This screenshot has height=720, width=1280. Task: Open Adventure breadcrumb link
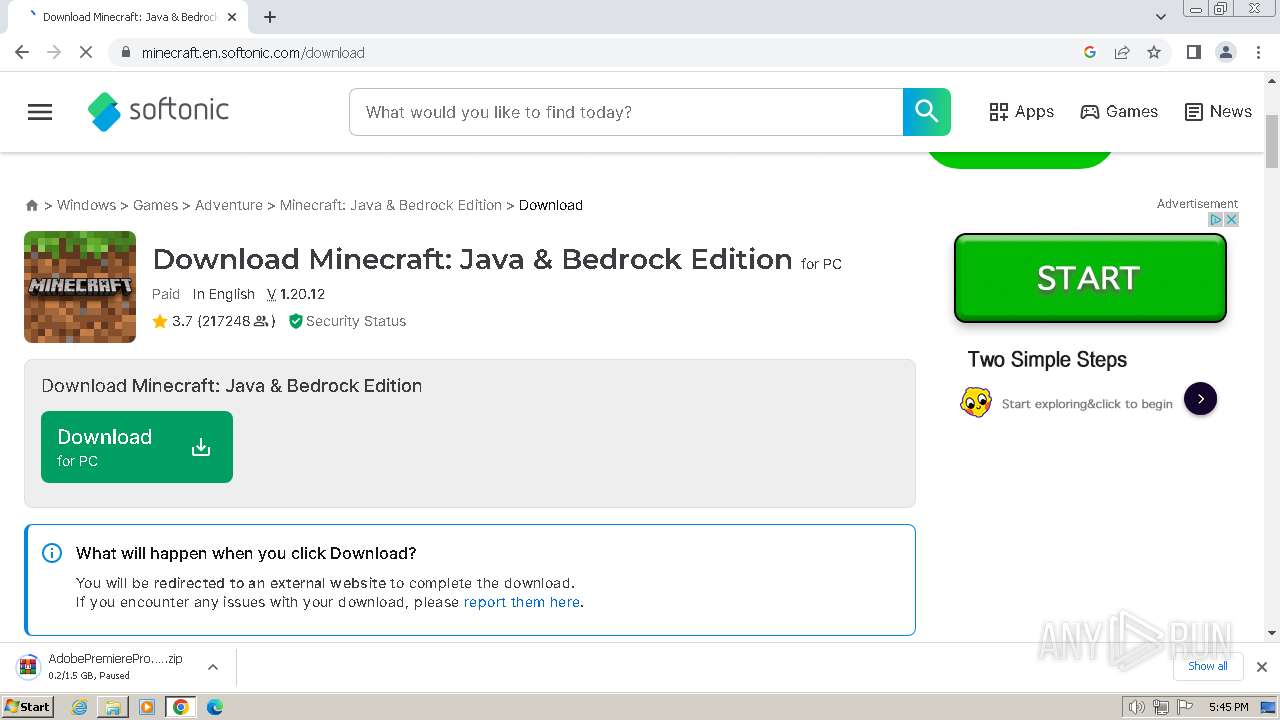229,205
